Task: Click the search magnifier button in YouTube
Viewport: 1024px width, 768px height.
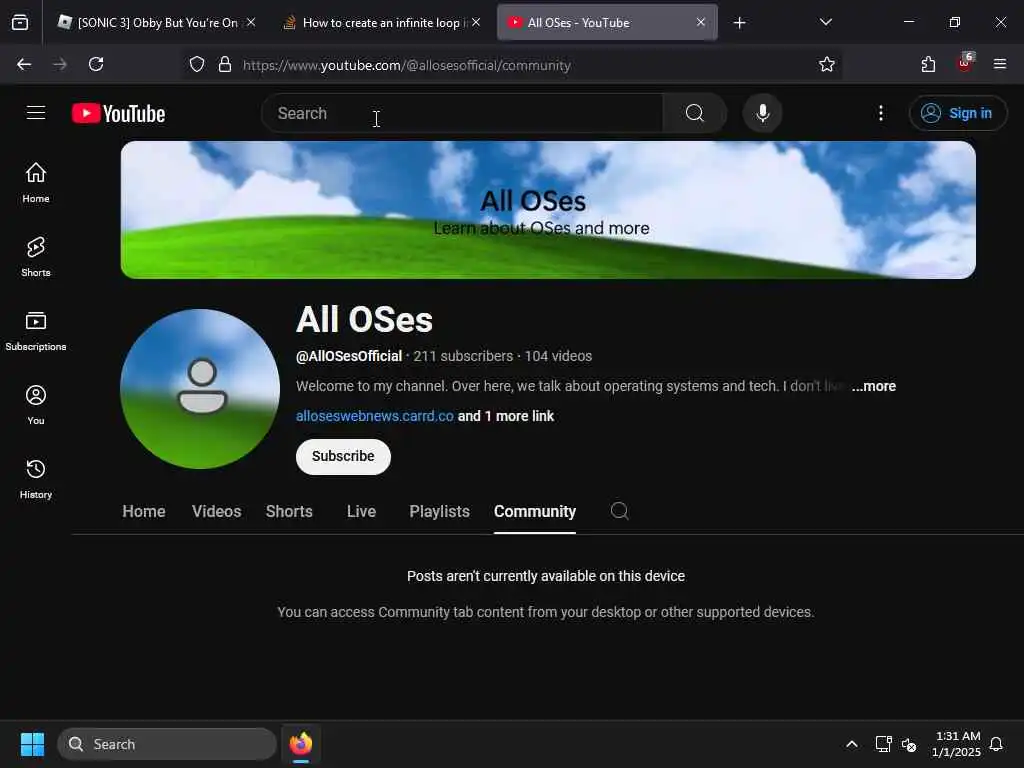Action: click(x=695, y=113)
